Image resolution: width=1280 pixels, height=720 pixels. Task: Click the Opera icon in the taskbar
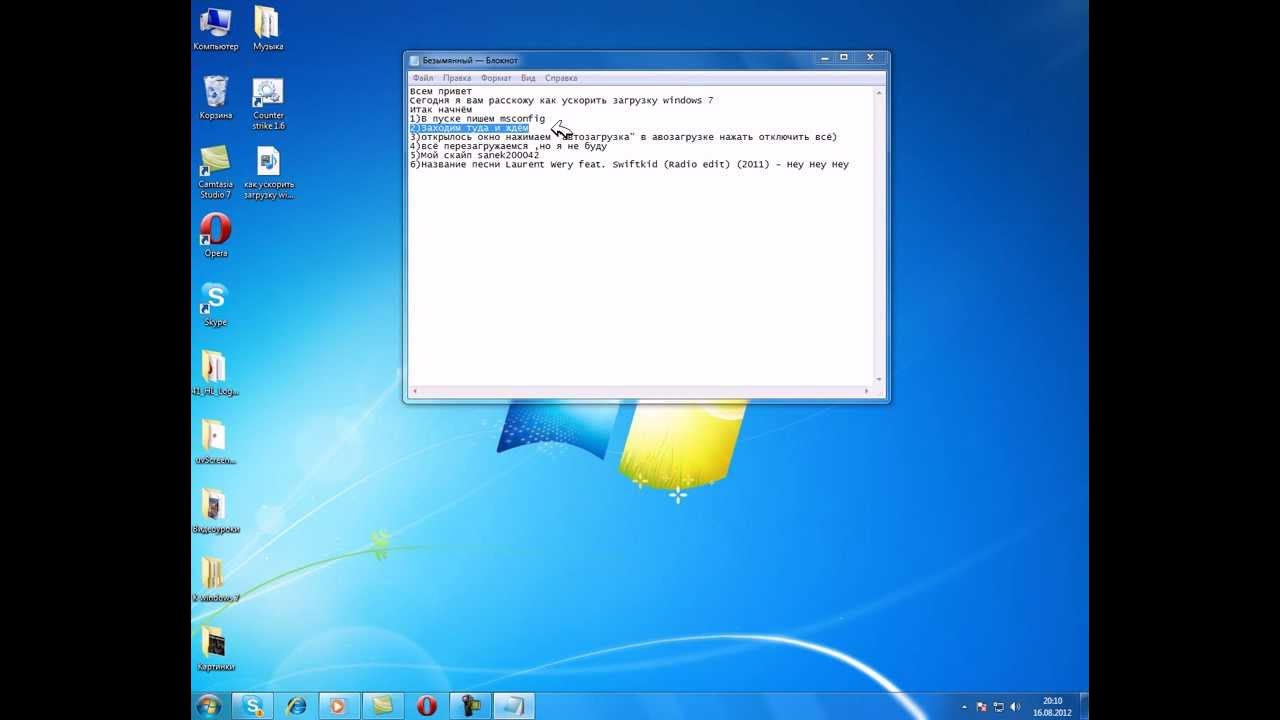tap(426, 706)
